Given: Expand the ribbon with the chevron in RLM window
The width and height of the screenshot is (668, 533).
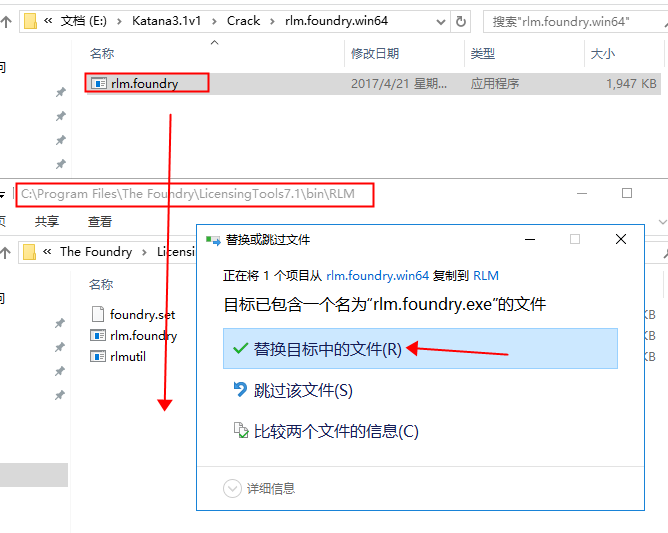Looking at the screenshot, I should [662, 222].
